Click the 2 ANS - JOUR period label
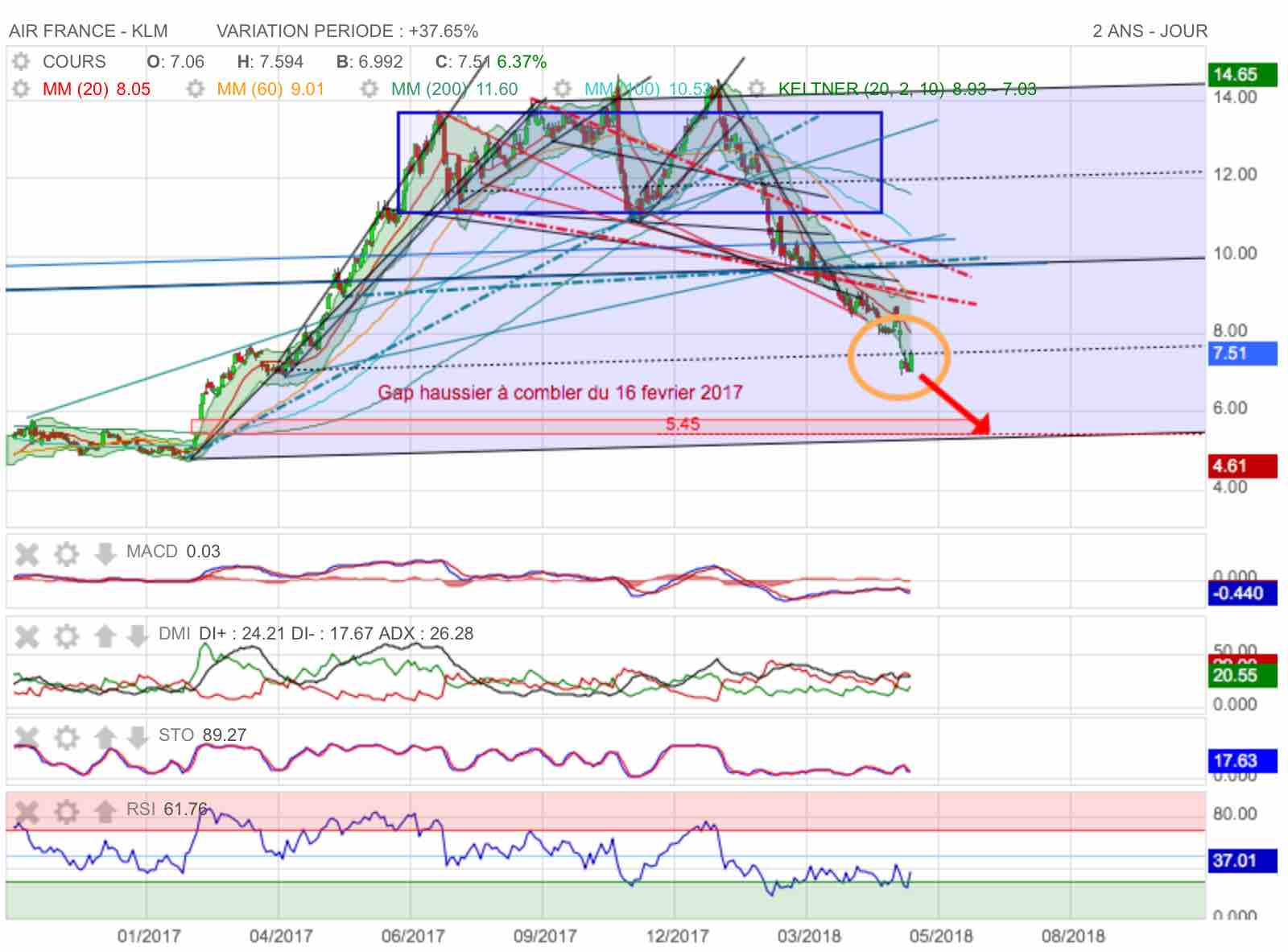 click(x=1150, y=31)
